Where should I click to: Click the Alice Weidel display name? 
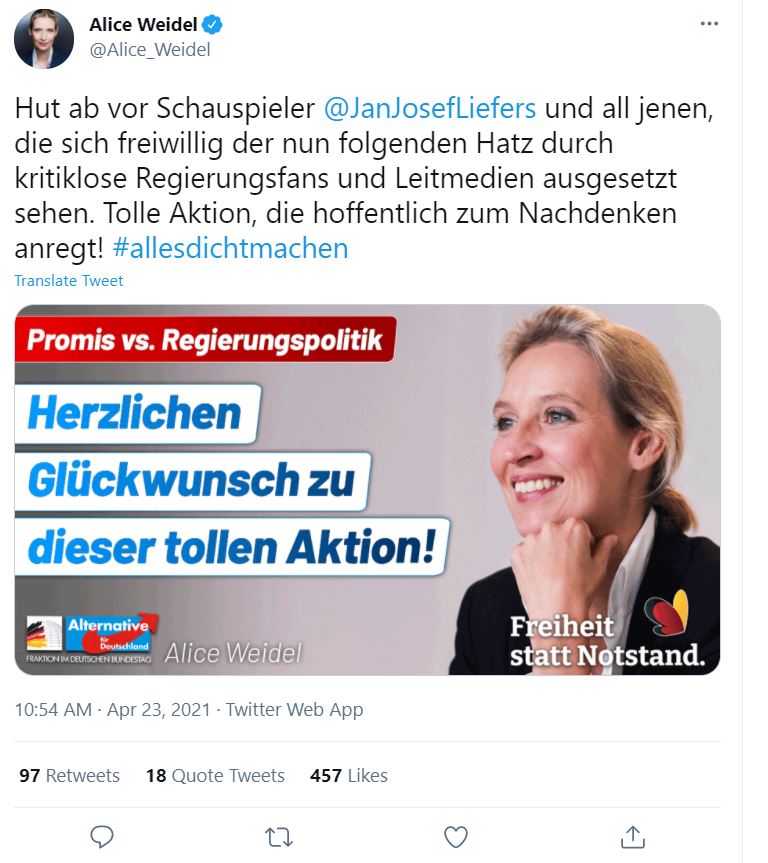(143, 25)
